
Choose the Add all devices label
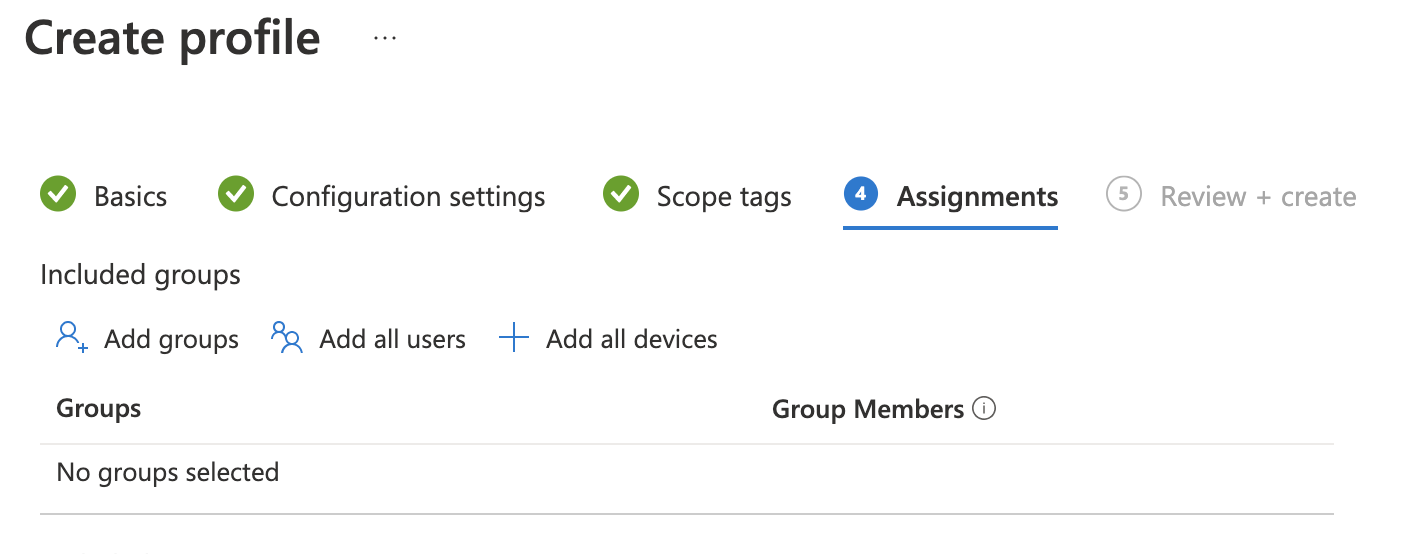pos(631,339)
